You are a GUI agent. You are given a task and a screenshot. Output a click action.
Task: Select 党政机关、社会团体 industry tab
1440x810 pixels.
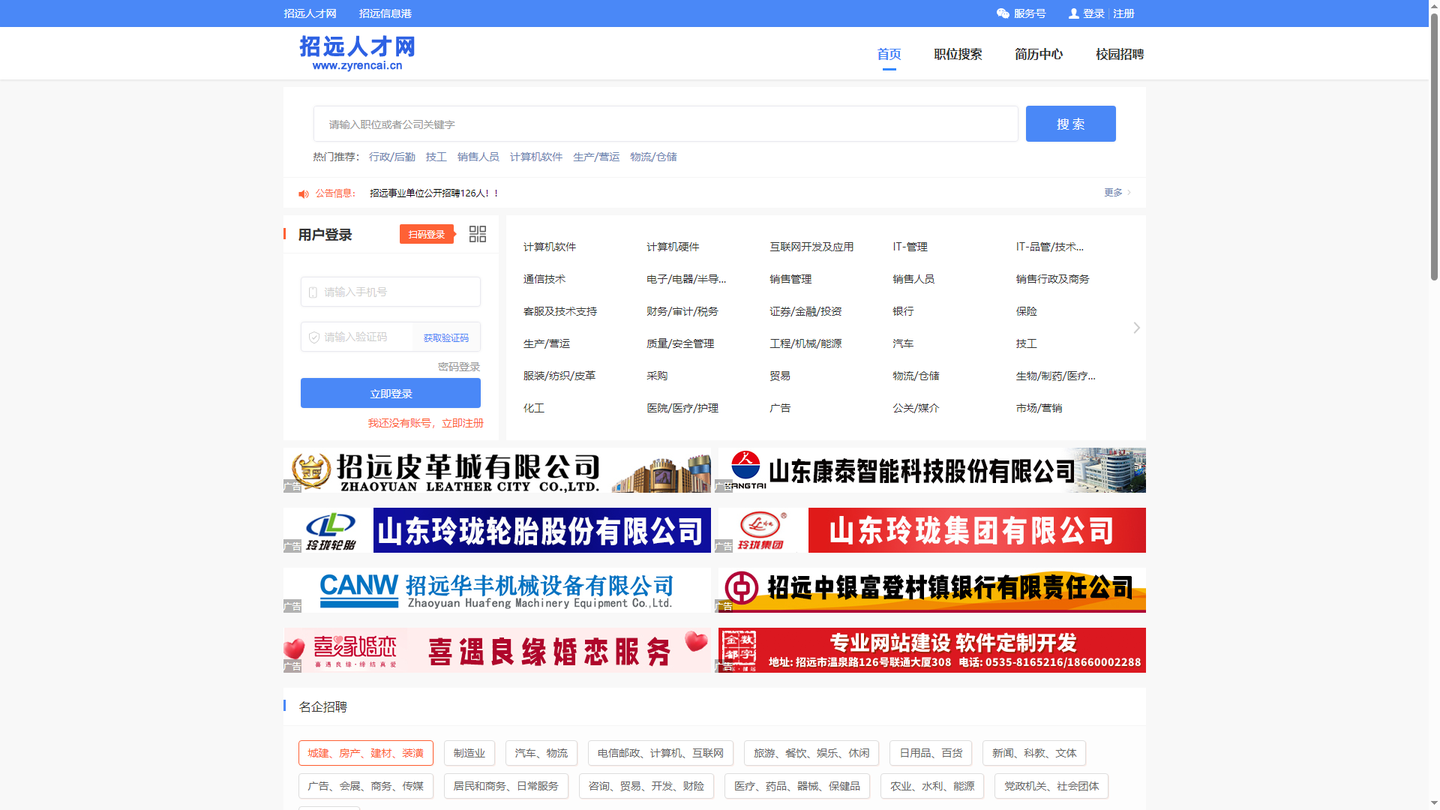pos(1051,786)
